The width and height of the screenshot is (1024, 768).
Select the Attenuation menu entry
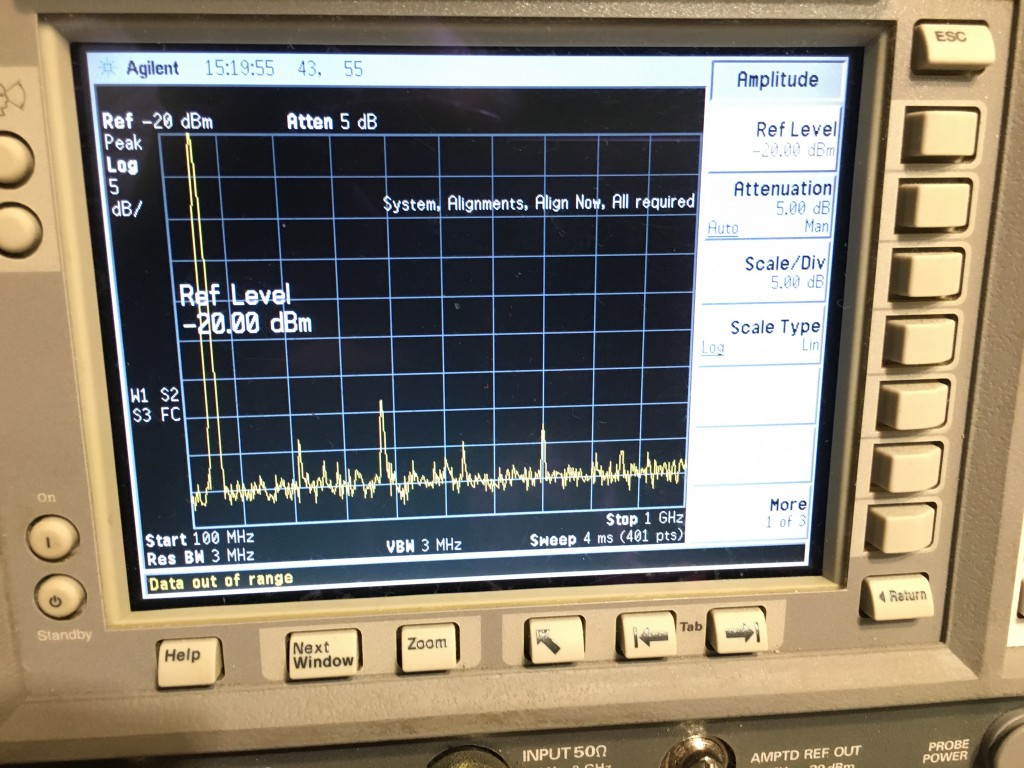(x=769, y=207)
